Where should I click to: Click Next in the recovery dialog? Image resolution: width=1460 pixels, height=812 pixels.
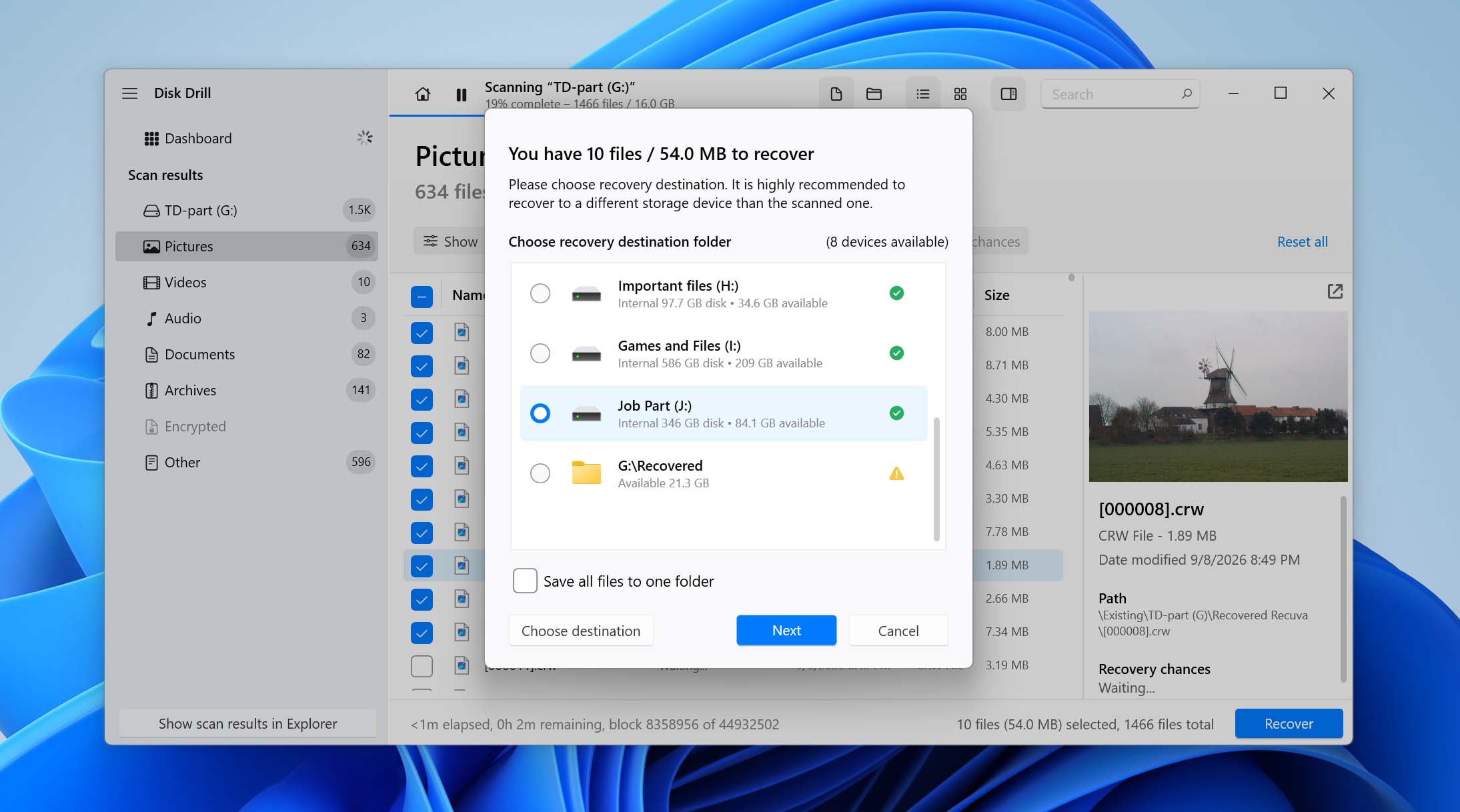(786, 631)
